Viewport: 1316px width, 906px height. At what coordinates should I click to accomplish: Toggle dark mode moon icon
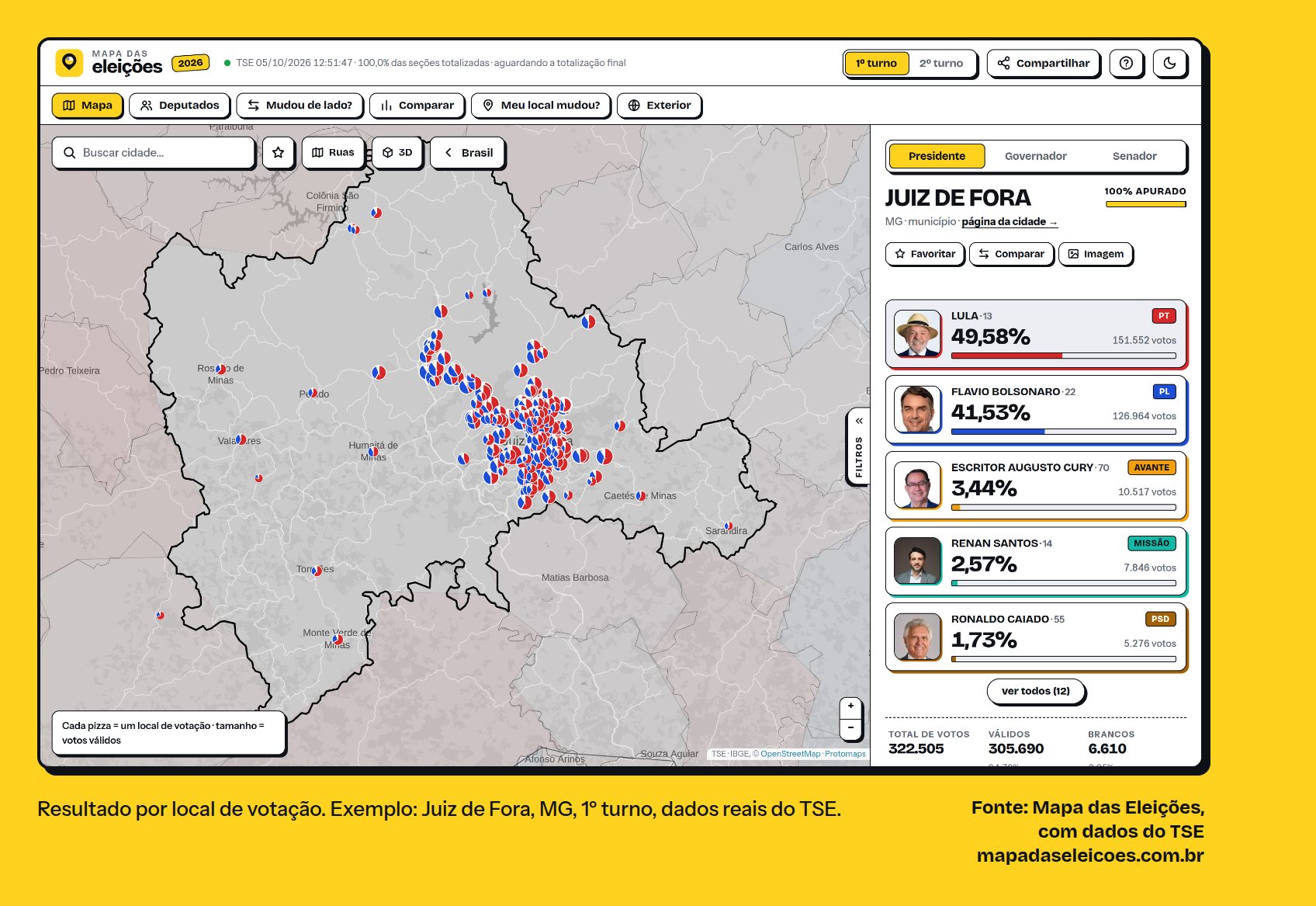click(1169, 63)
